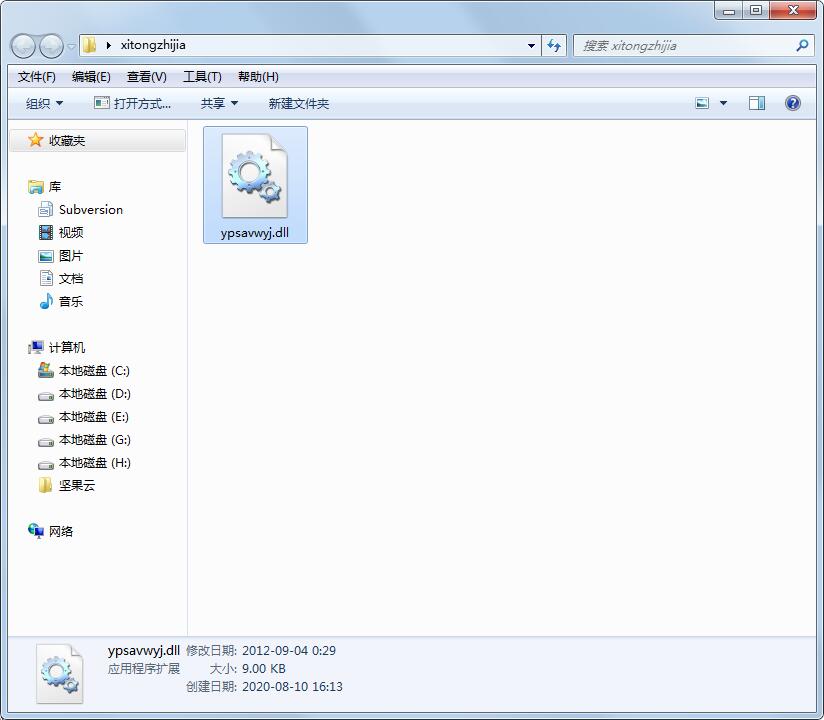824x720 pixels.
Task: Select the ypsavwyj.dll file icon
Action: [x=255, y=178]
